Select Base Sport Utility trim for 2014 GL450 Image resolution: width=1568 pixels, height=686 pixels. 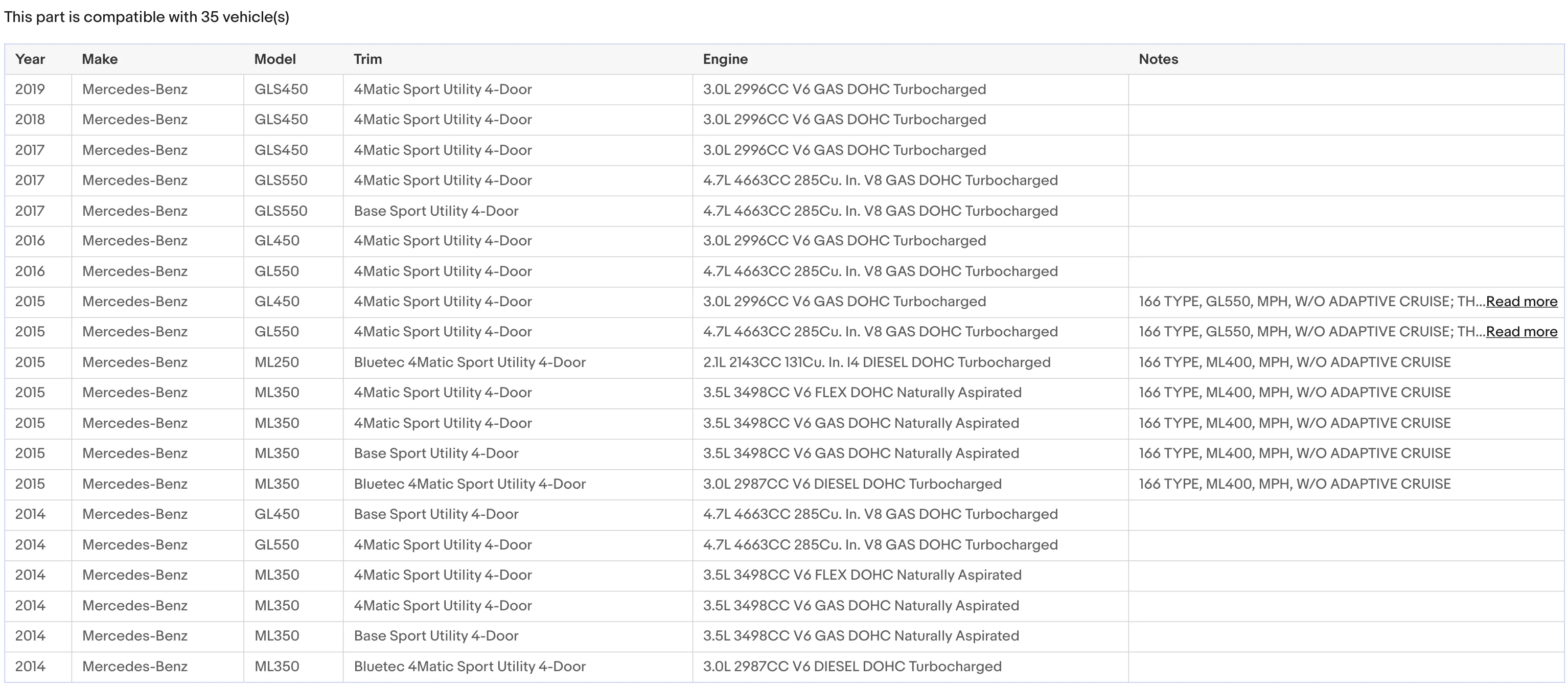click(x=518, y=514)
